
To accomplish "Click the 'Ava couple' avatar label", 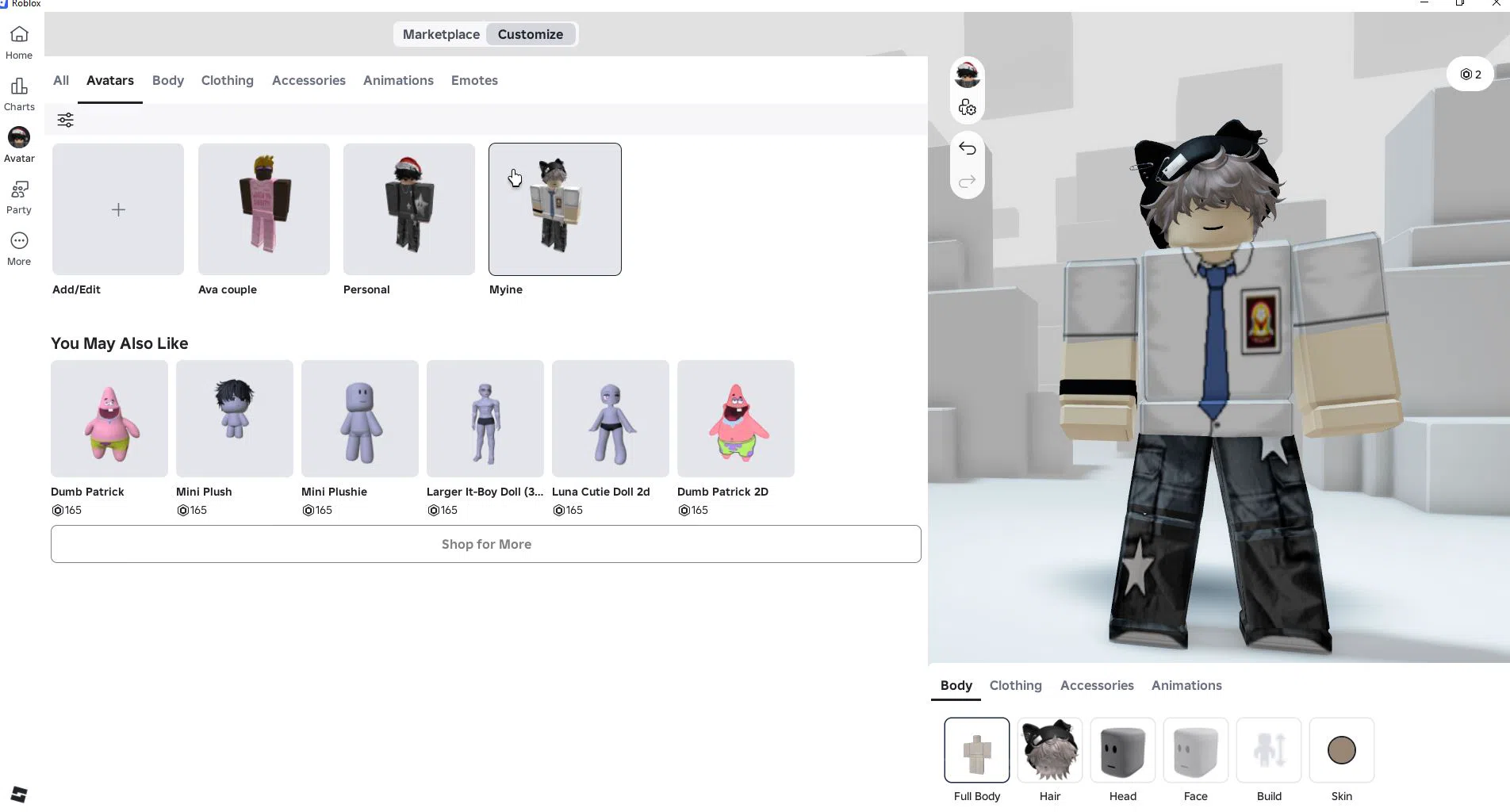I will 228,289.
